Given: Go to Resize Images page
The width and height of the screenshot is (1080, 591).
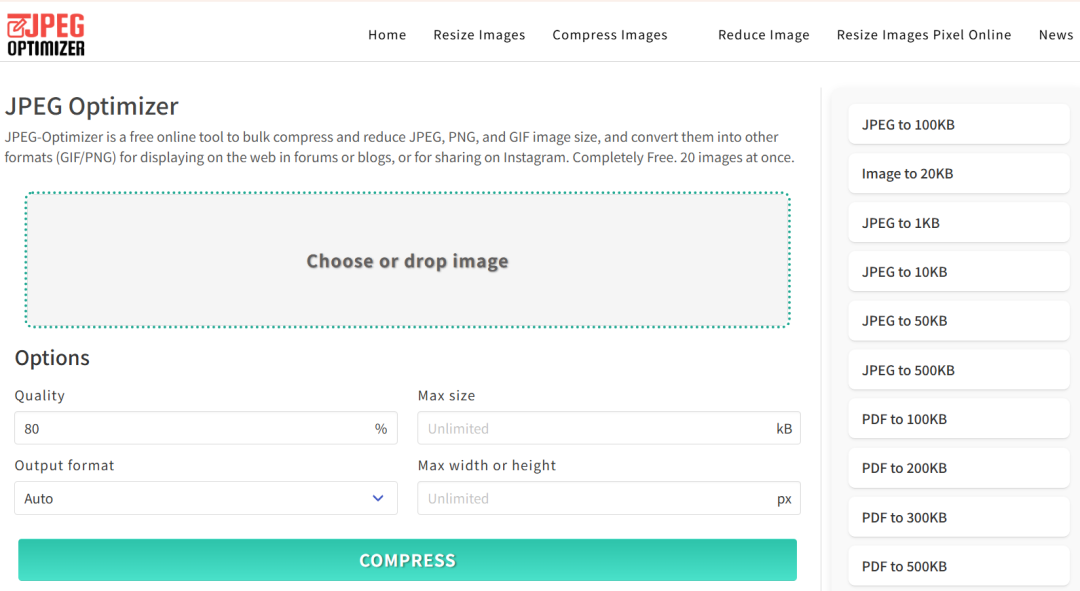Looking at the screenshot, I should [x=479, y=35].
